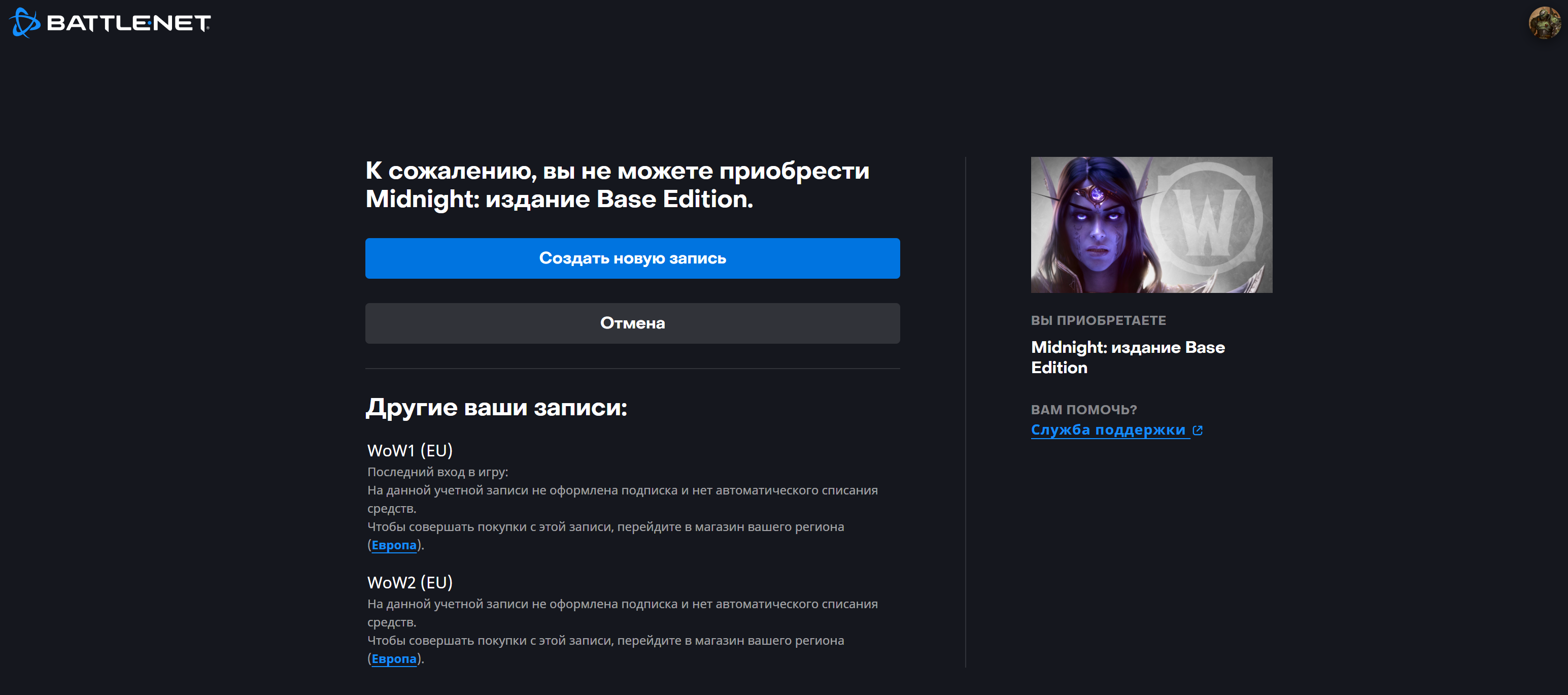Follow the Европа link under WoW2 (EU)
Viewport: 1568px width, 695px height.
[394, 659]
